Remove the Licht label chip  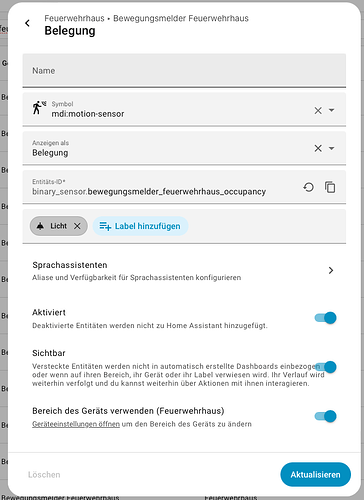click(x=77, y=226)
